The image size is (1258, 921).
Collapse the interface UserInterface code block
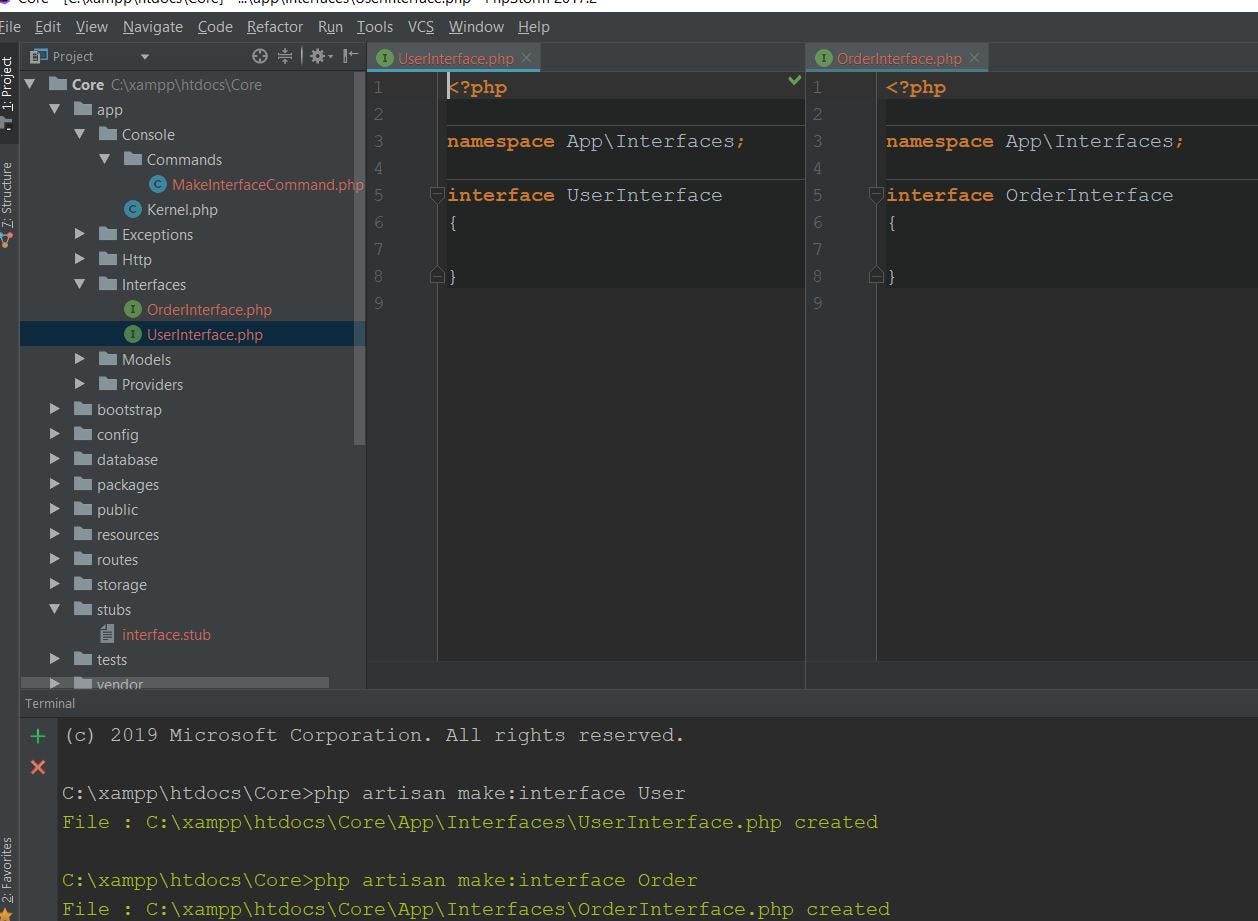pos(437,195)
